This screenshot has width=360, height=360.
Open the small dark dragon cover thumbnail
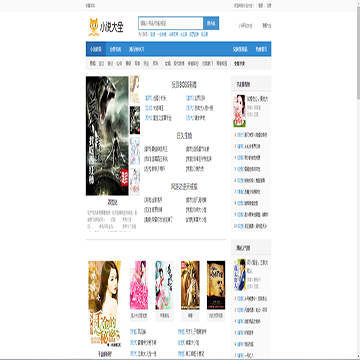(135, 120)
